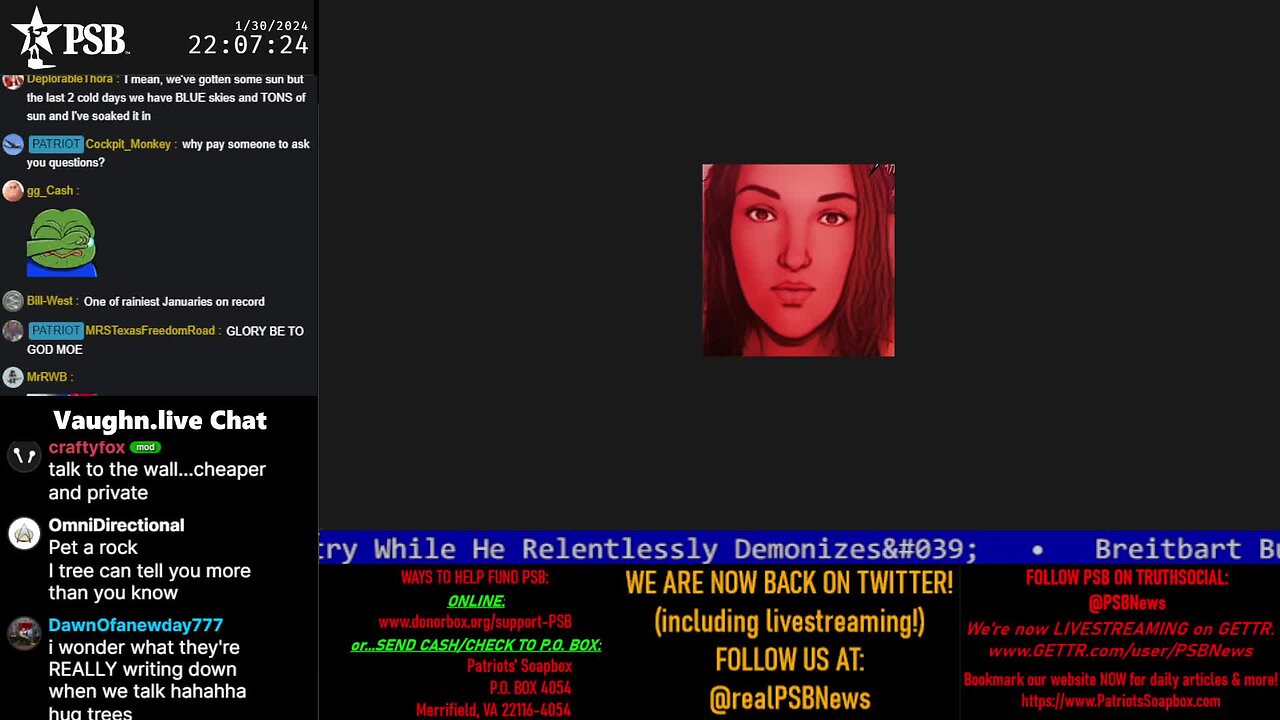Image resolution: width=1280 pixels, height=720 pixels.
Task: Click 'WAYS TO HELP FUND PSB:' heading
Action: pos(475,578)
